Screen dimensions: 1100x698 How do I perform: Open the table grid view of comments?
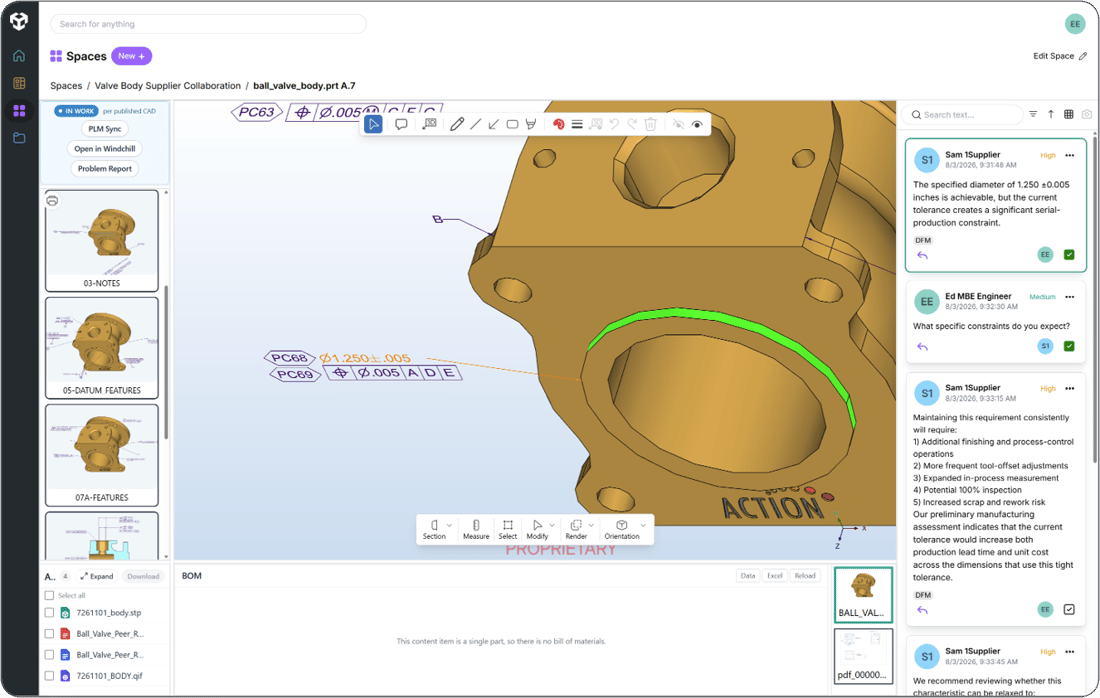click(x=1068, y=114)
